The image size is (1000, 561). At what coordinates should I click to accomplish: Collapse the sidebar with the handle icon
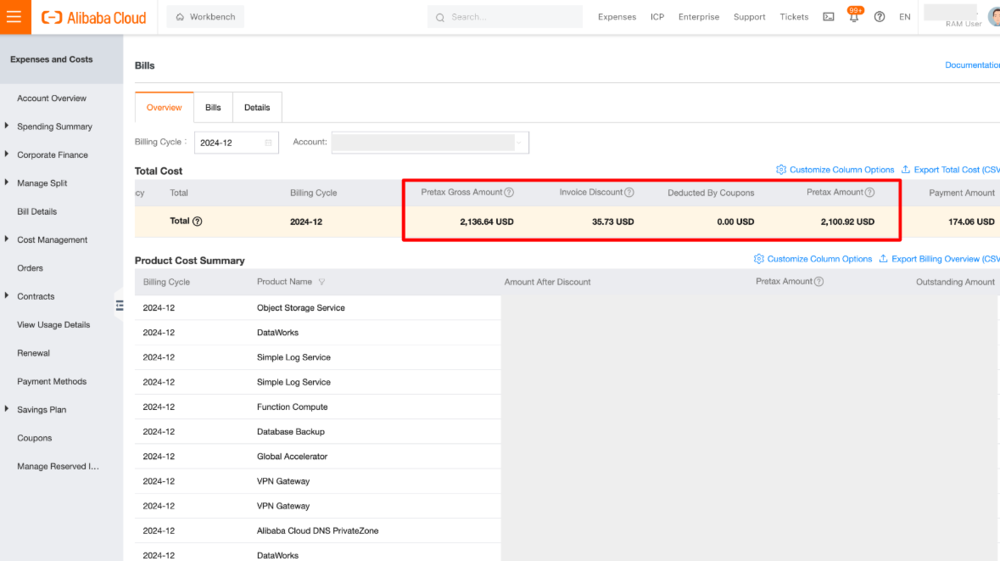(119, 306)
